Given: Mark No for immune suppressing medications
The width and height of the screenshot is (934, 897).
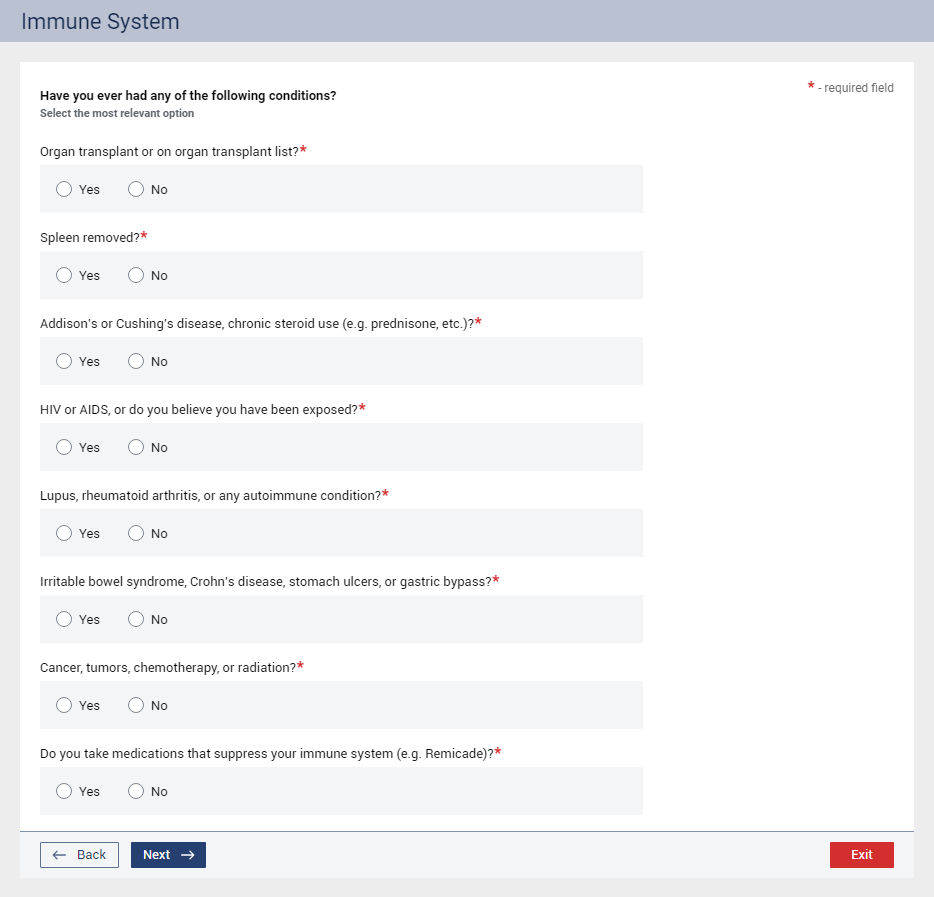Looking at the screenshot, I should pos(136,791).
